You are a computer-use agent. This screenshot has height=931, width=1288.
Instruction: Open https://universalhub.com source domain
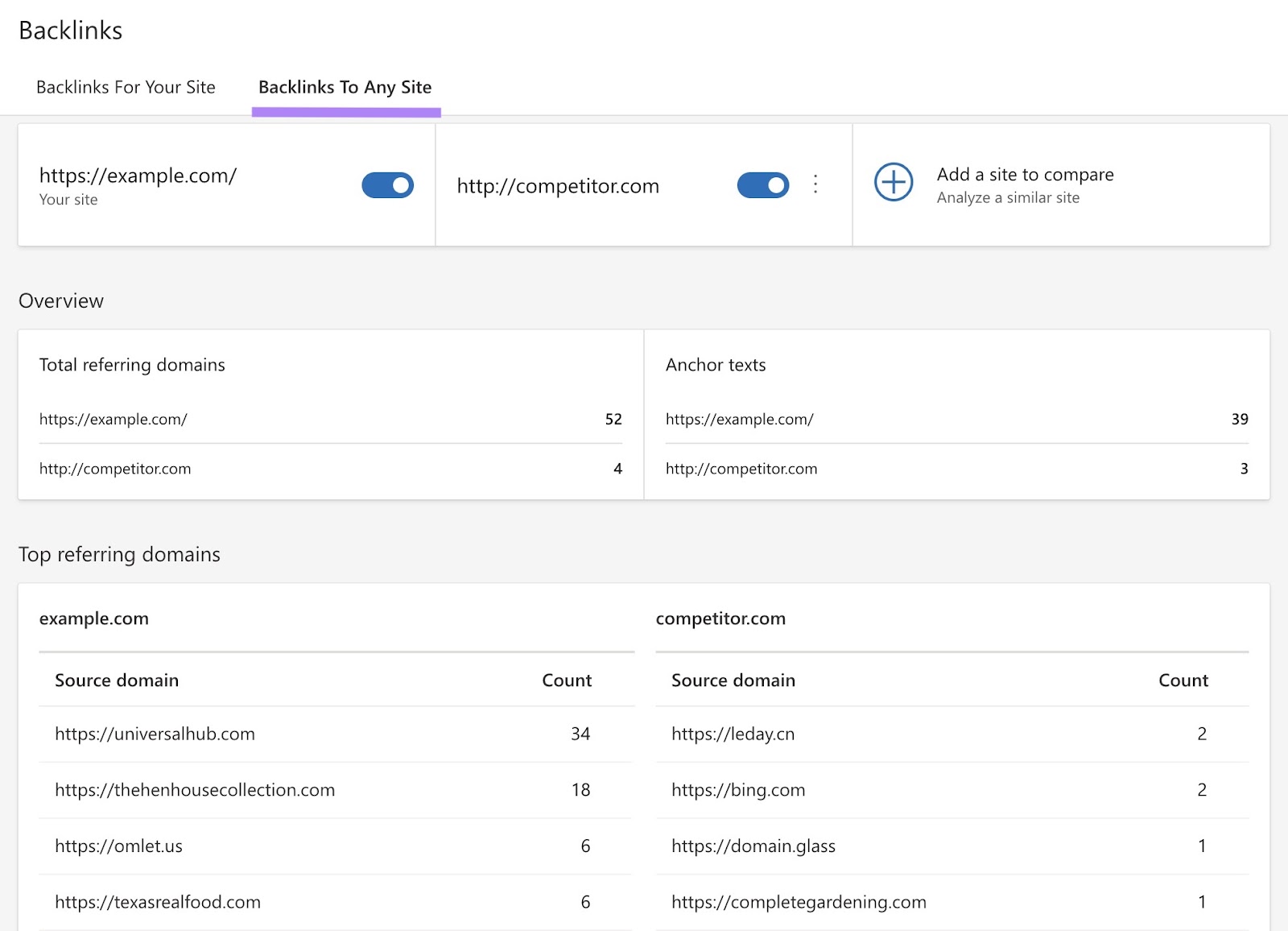point(155,734)
